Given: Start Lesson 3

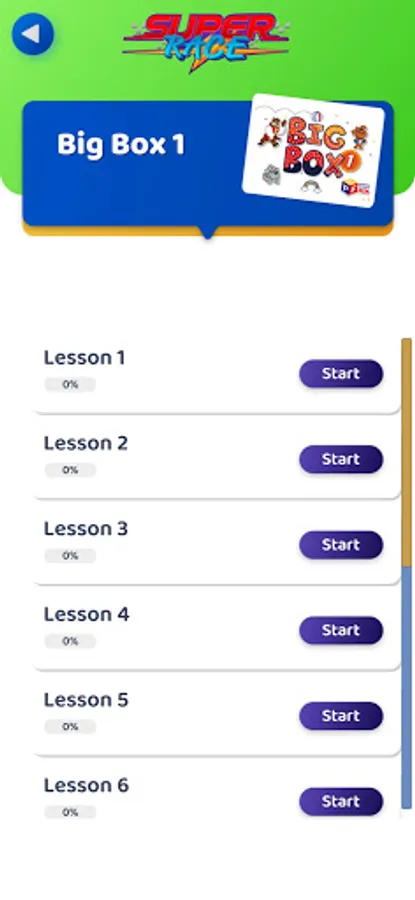Looking at the screenshot, I should (341, 545).
